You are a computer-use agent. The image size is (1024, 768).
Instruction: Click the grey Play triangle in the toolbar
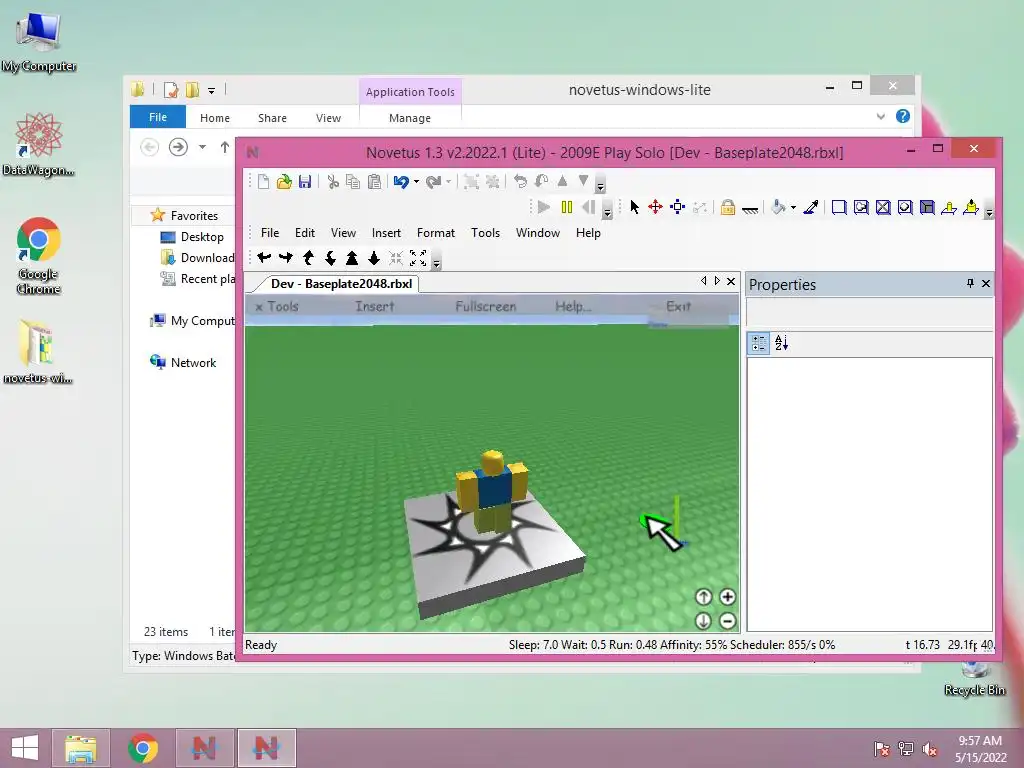[x=543, y=207]
